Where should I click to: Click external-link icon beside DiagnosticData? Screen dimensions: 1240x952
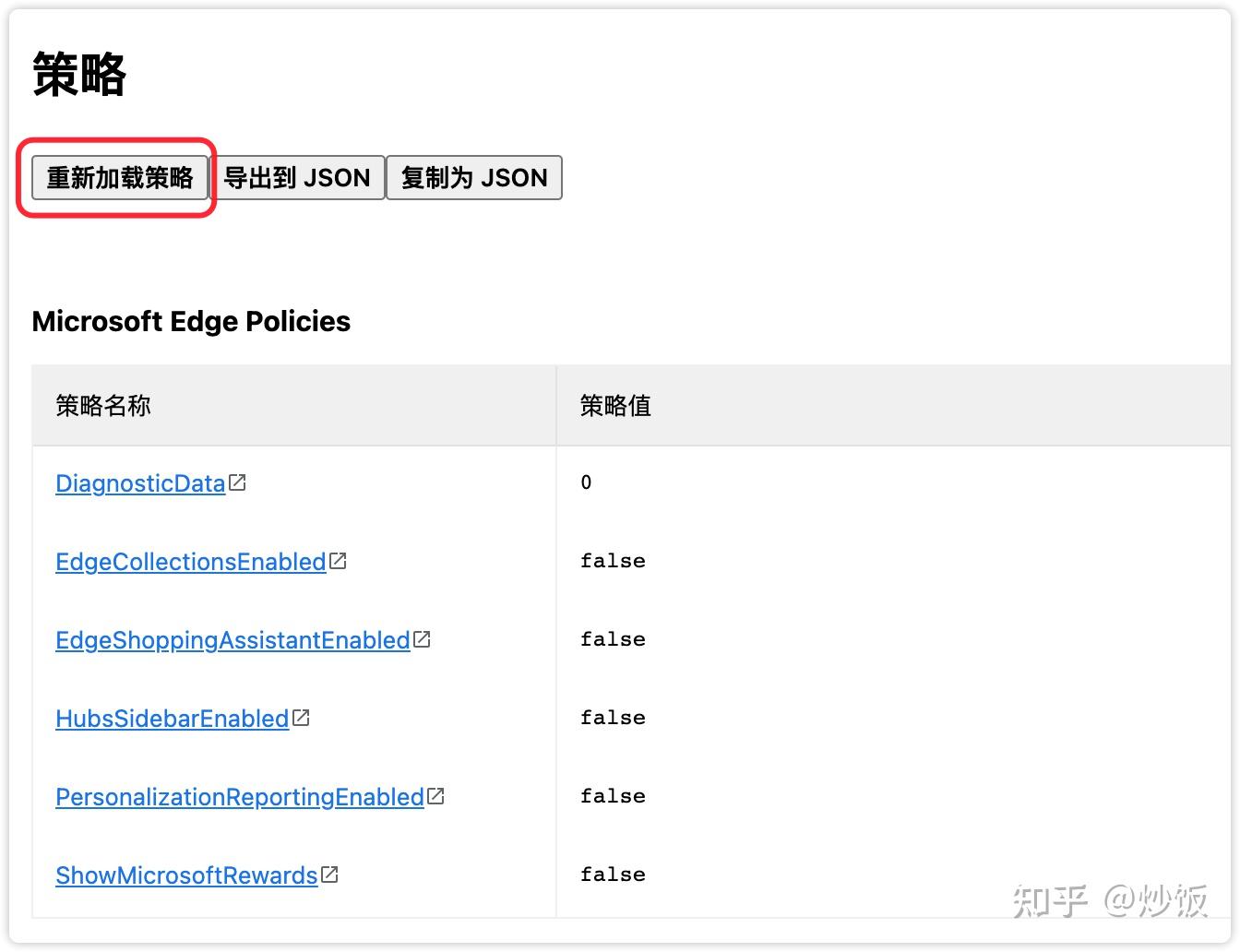238,482
